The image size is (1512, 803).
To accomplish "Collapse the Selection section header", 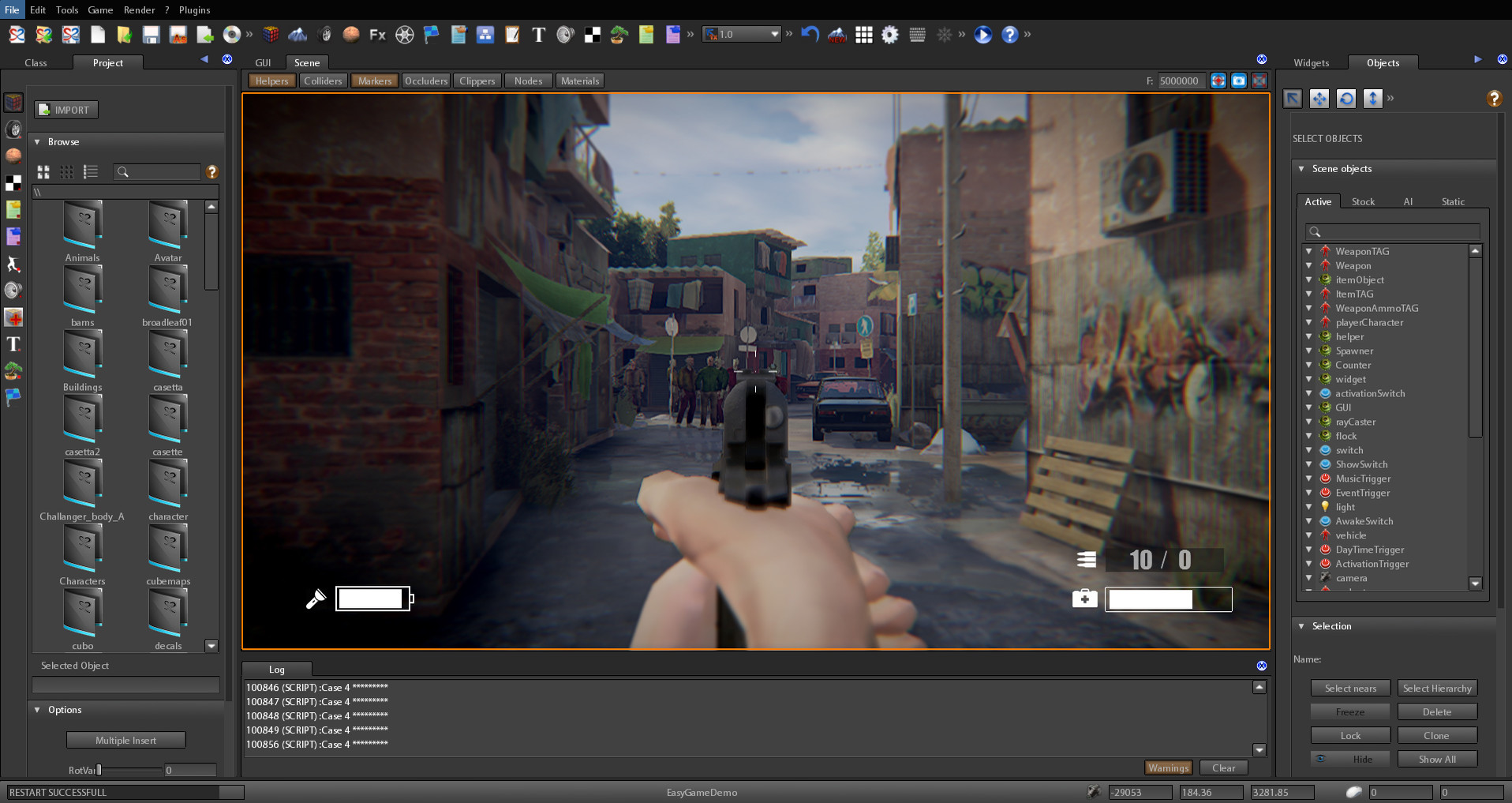I will [x=1301, y=626].
